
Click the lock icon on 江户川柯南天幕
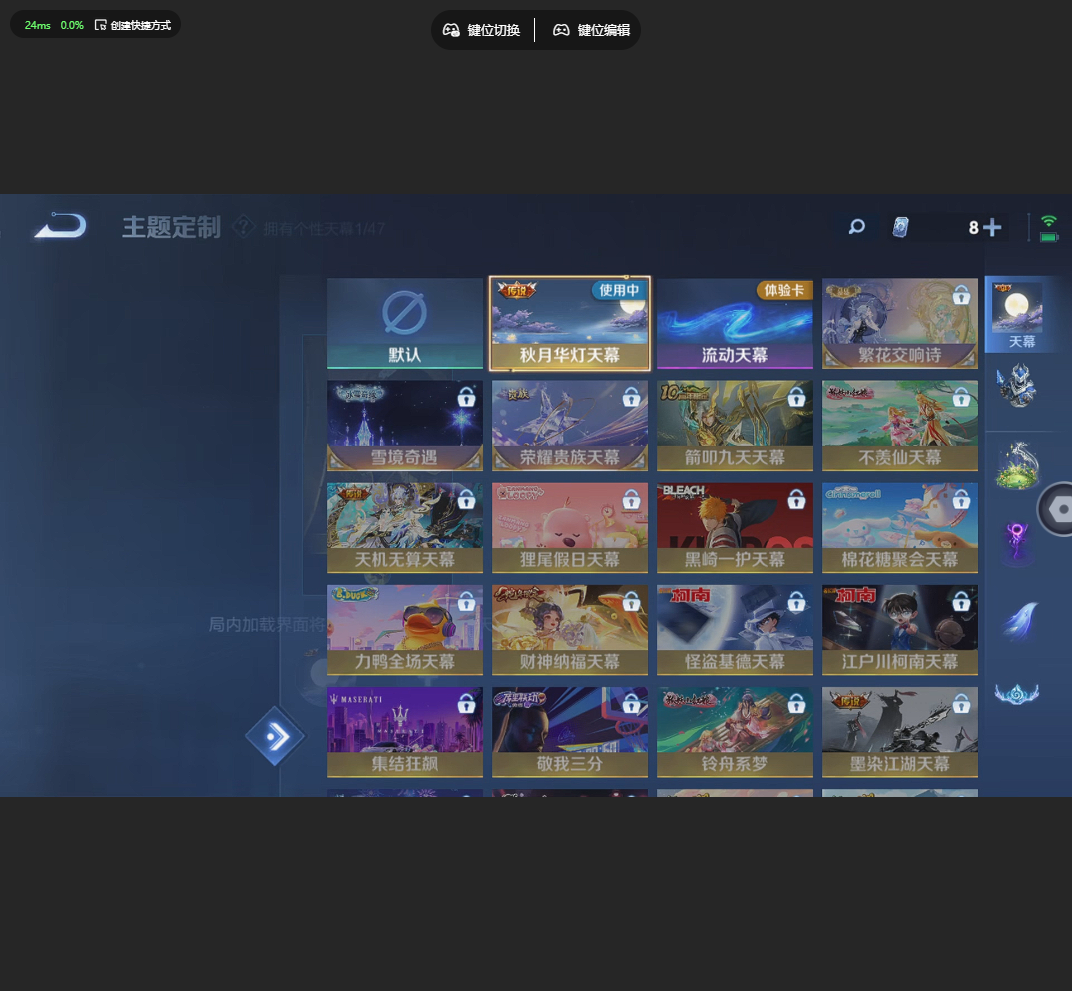tap(961, 601)
